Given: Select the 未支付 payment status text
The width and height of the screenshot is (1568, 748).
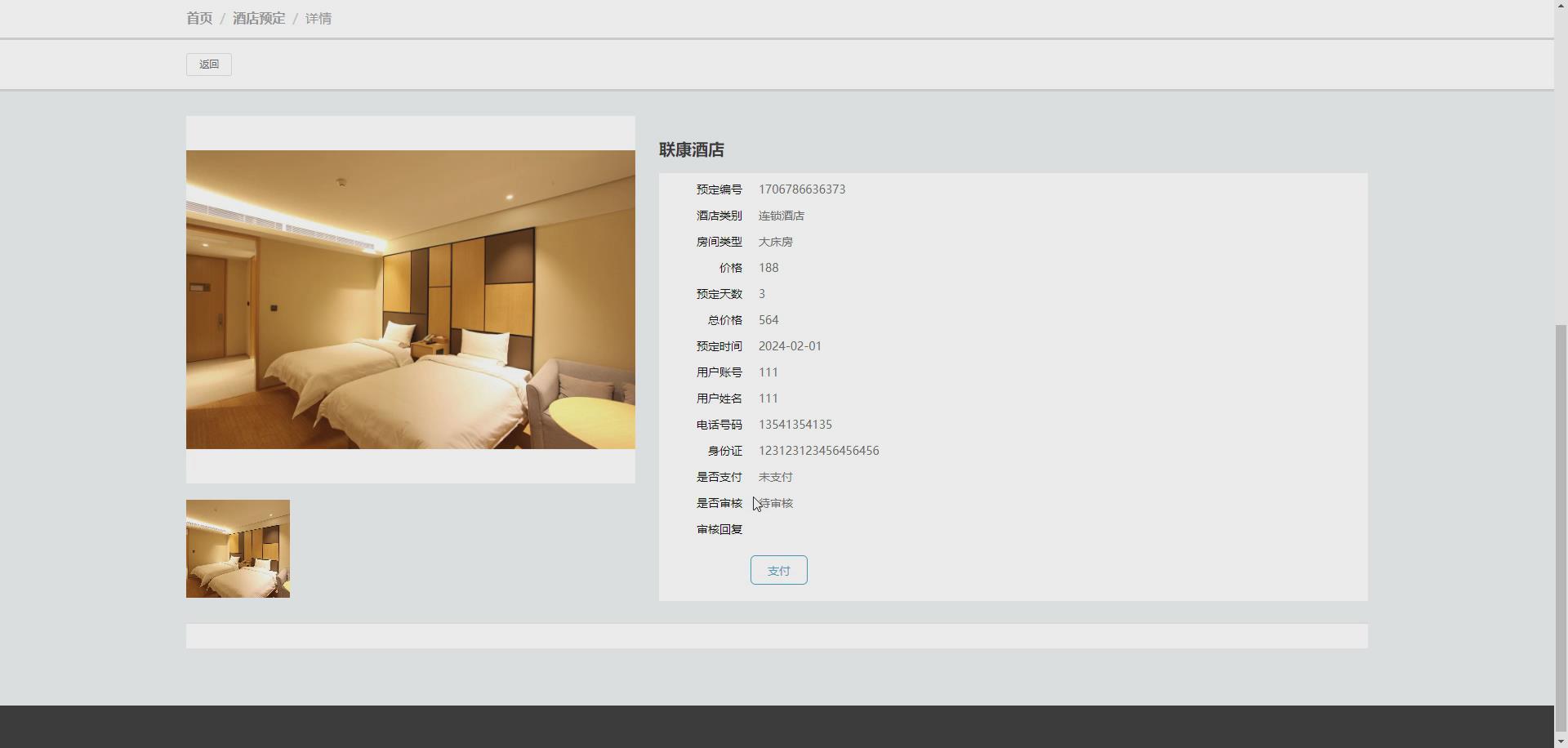Looking at the screenshot, I should click(x=774, y=476).
